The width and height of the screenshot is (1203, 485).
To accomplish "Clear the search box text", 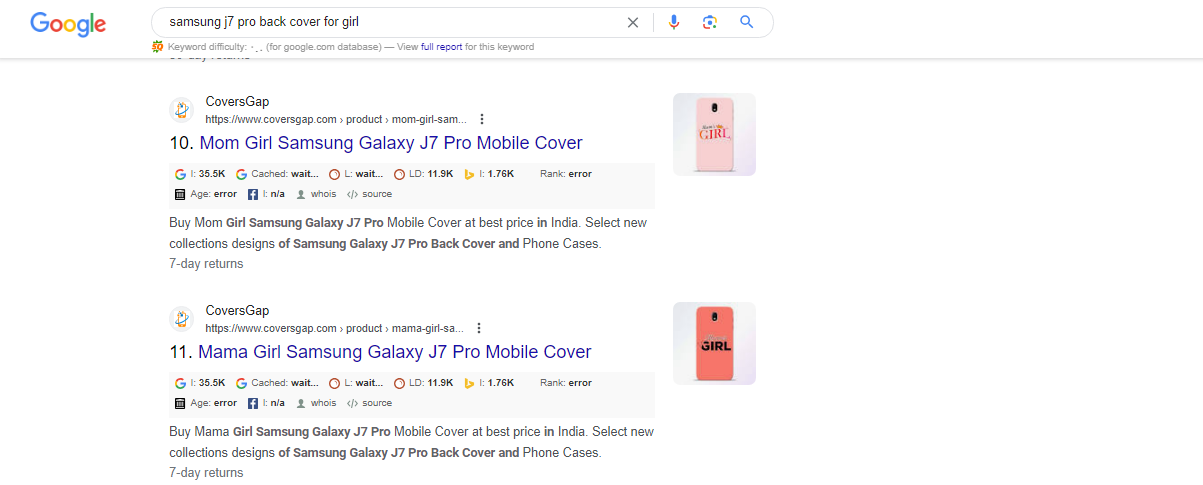I will 632,22.
